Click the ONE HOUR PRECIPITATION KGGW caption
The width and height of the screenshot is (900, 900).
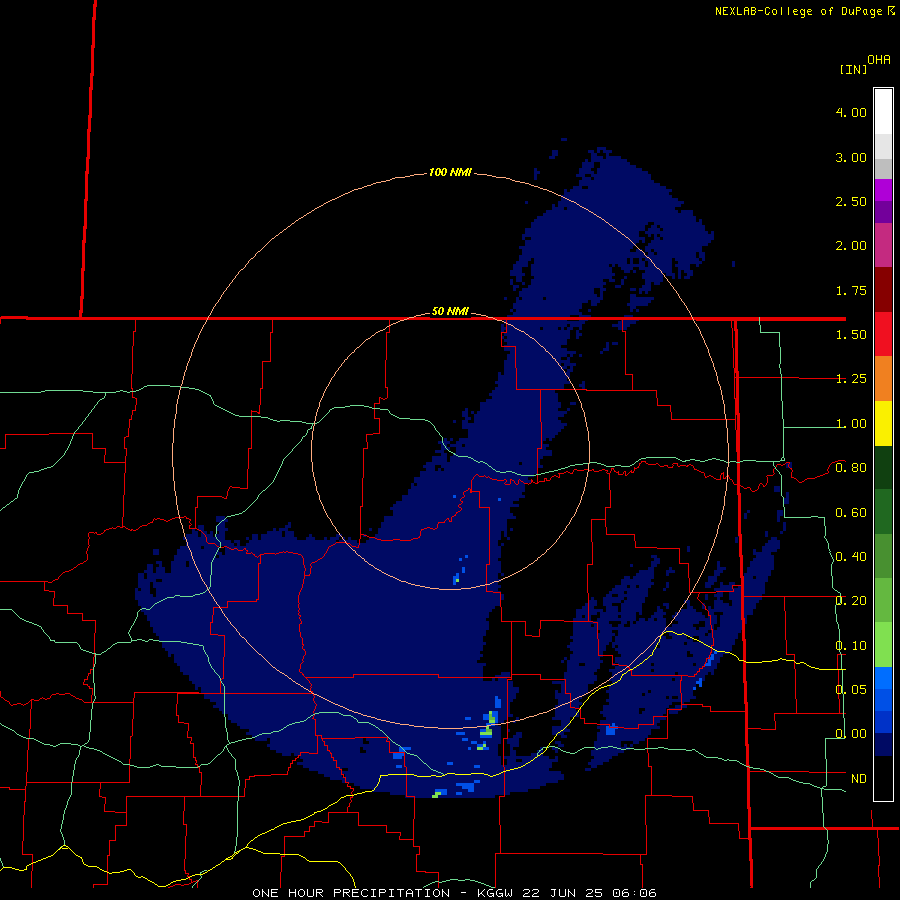click(x=454, y=893)
